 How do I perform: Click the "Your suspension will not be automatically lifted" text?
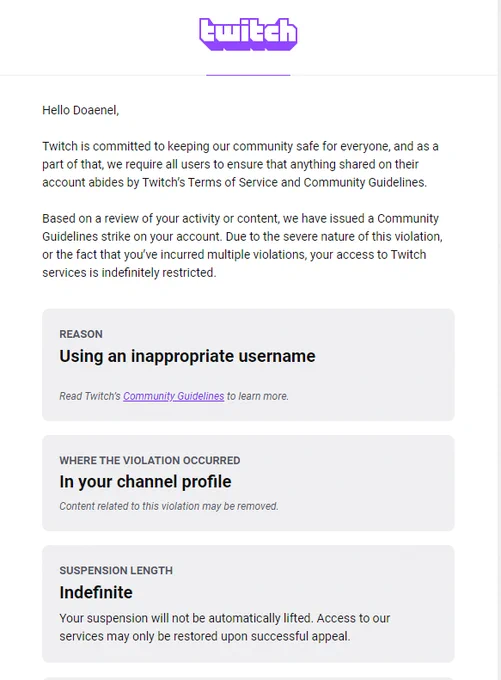tap(186, 618)
